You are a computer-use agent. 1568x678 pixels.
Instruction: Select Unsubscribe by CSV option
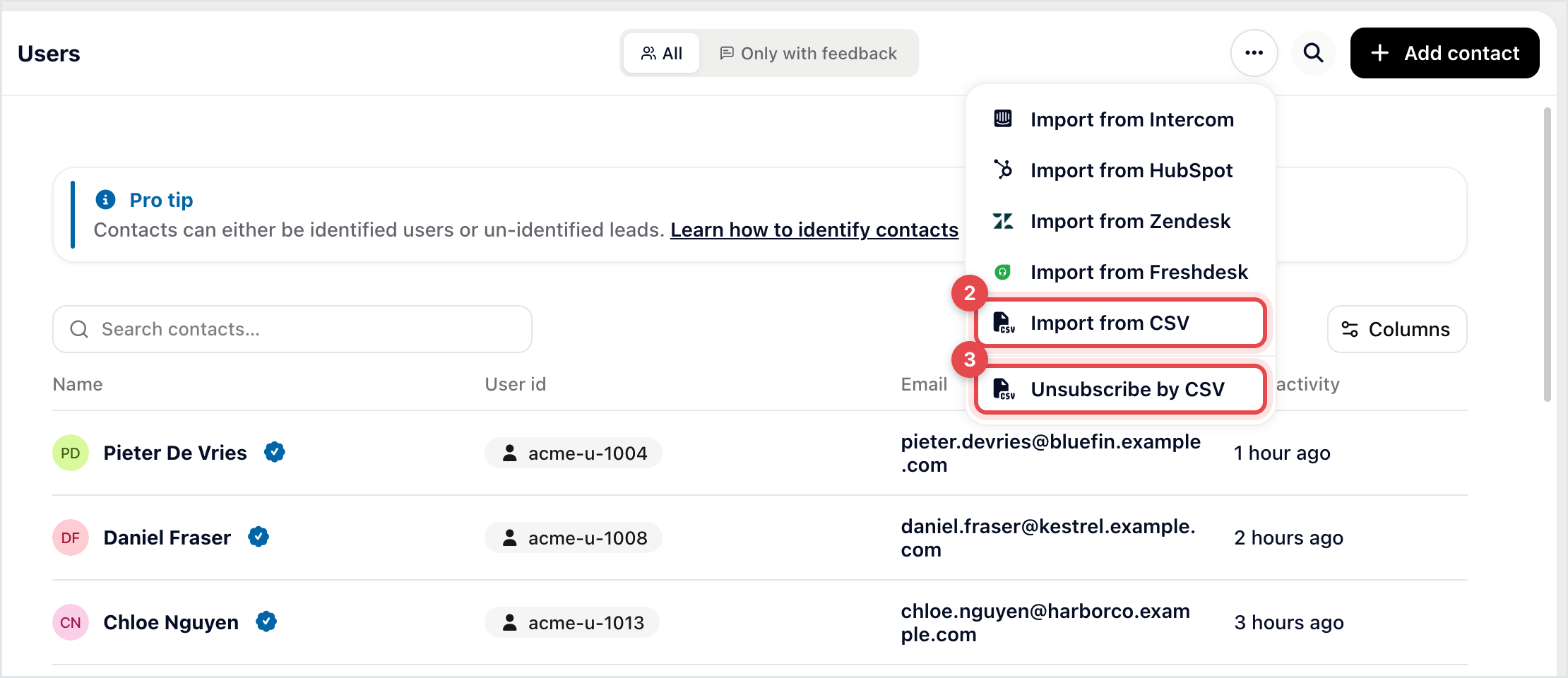(x=1120, y=389)
